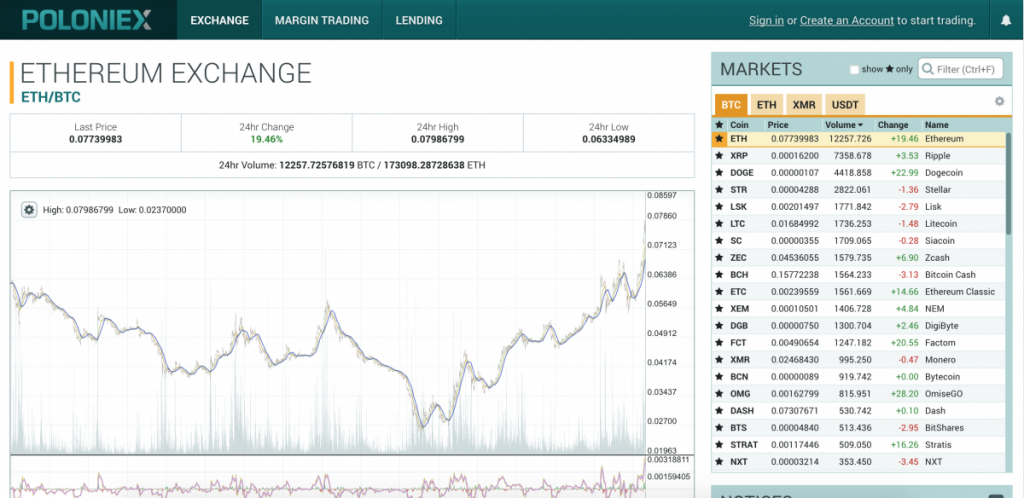This screenshot has height=498, width=1024.
Task: Switch to the XMR markets tab
Action: point(803,104)
